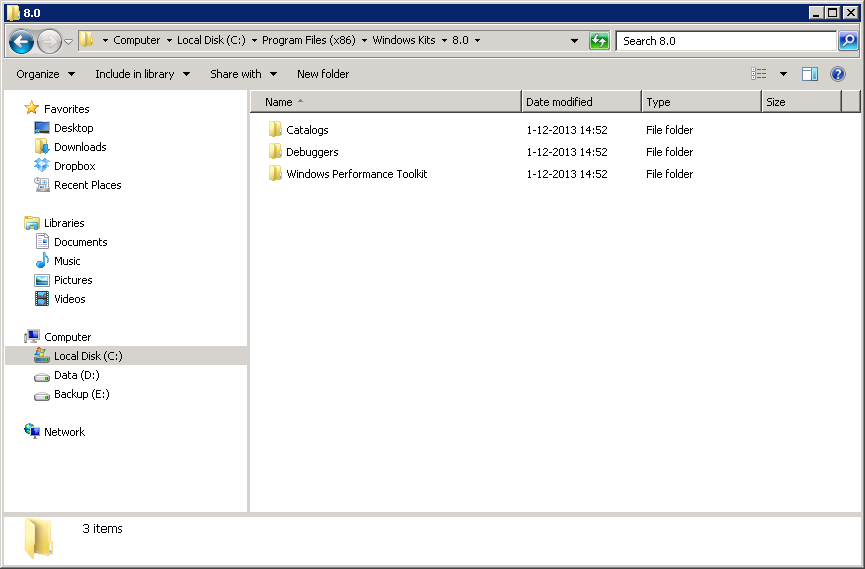Click the Catalogs date modified cell
The image size is (865, 569).
[567, 130]
